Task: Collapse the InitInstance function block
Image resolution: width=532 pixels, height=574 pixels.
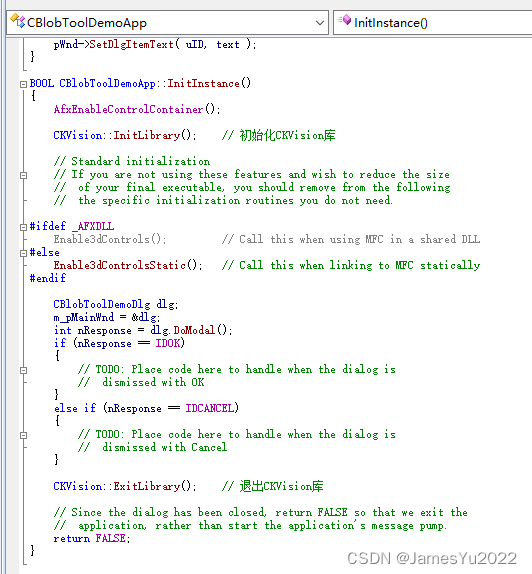Action: tap(23, 84)
